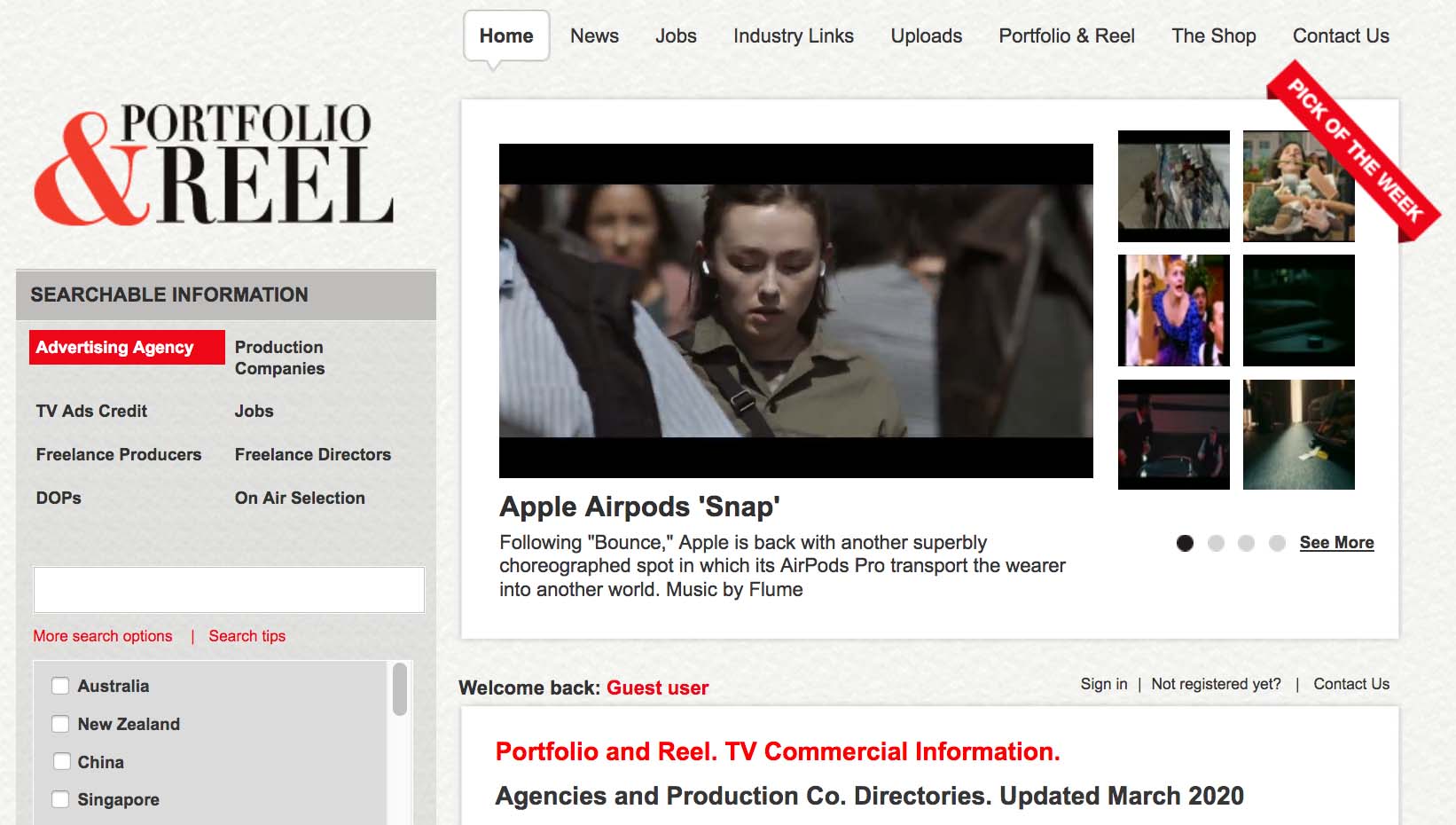Select TV Ads Credit search category
1456x825 pixels.
pyautogui.click(x=91, y=411)
